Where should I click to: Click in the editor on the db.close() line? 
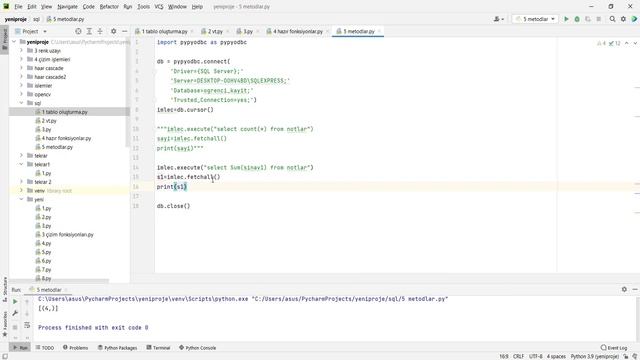173,206
